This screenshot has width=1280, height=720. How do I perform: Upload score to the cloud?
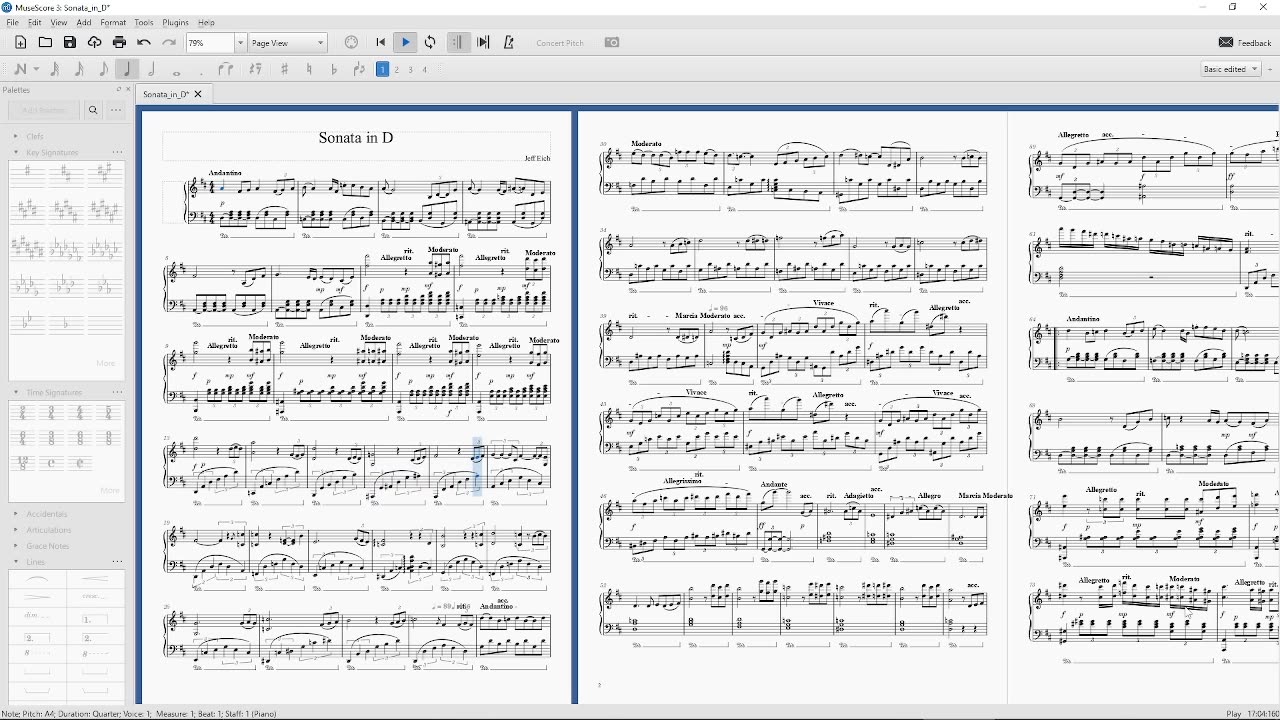(95, 43)
